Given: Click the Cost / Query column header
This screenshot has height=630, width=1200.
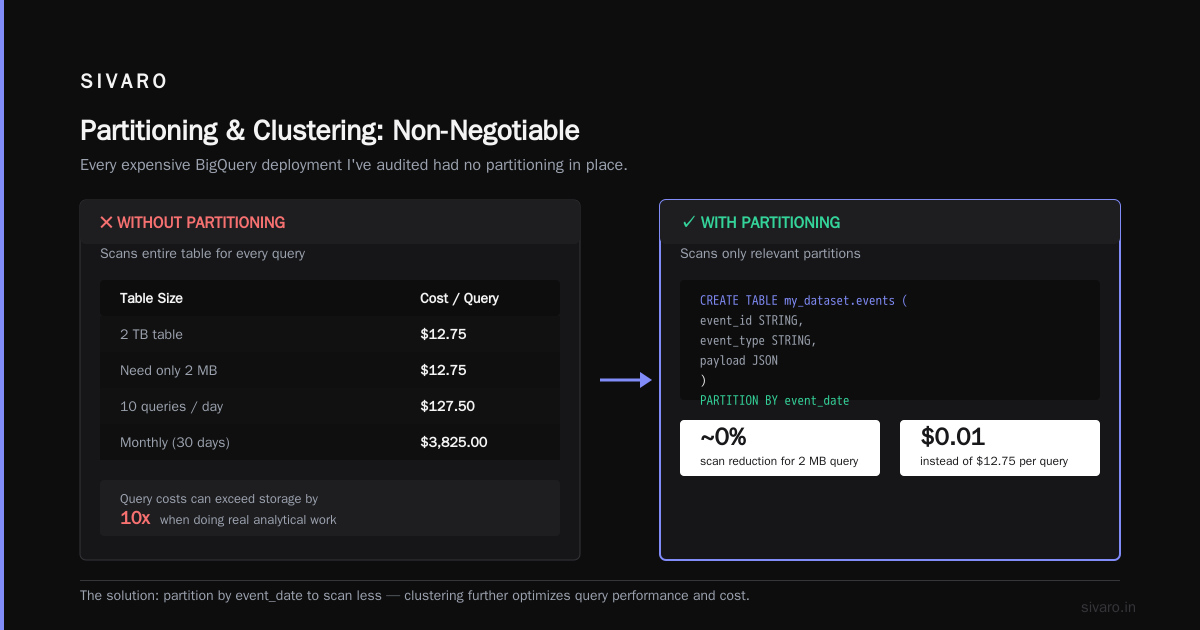Looking at the screenshot, I should [x=459, y=298].
